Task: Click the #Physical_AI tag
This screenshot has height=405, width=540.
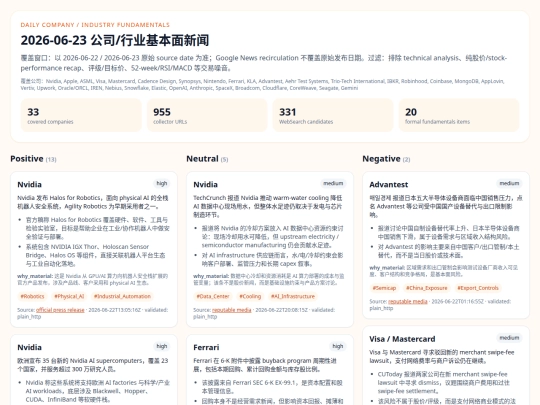Action: [x=69, y=296]
